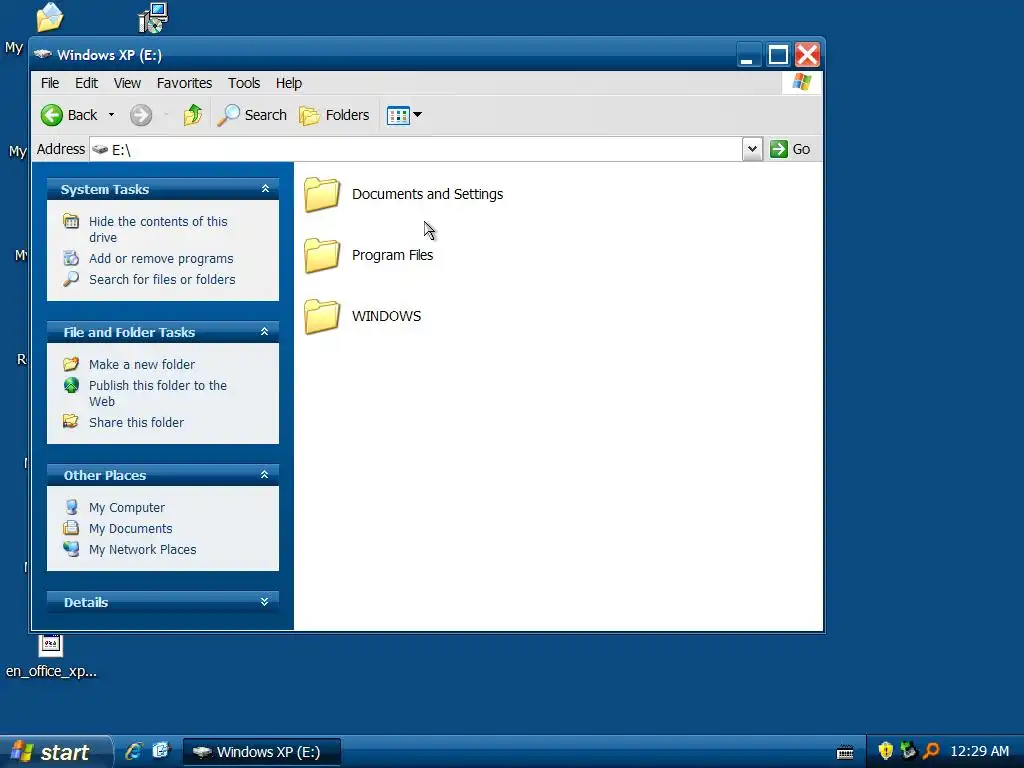The height and width of the screenshot is (768, 1024).
Task: Open the Help menu
Action: [x=289, y=83]
